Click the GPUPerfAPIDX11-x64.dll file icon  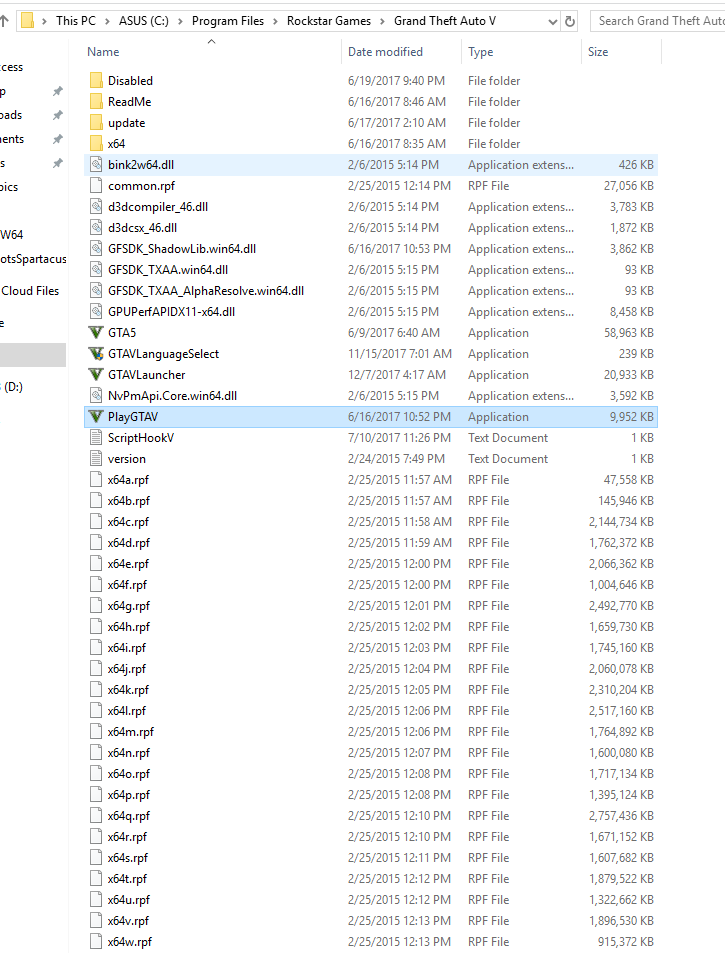[x=95, y=312]
